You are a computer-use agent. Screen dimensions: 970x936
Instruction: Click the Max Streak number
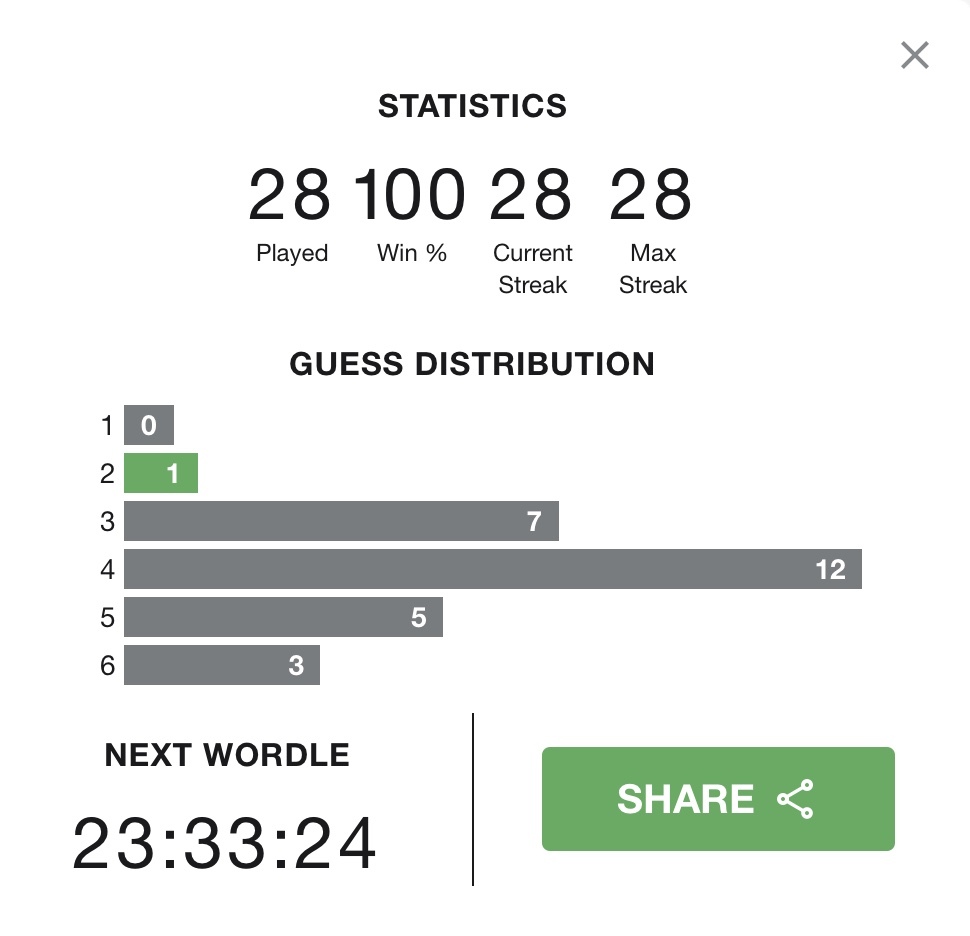tap(651, 196)
